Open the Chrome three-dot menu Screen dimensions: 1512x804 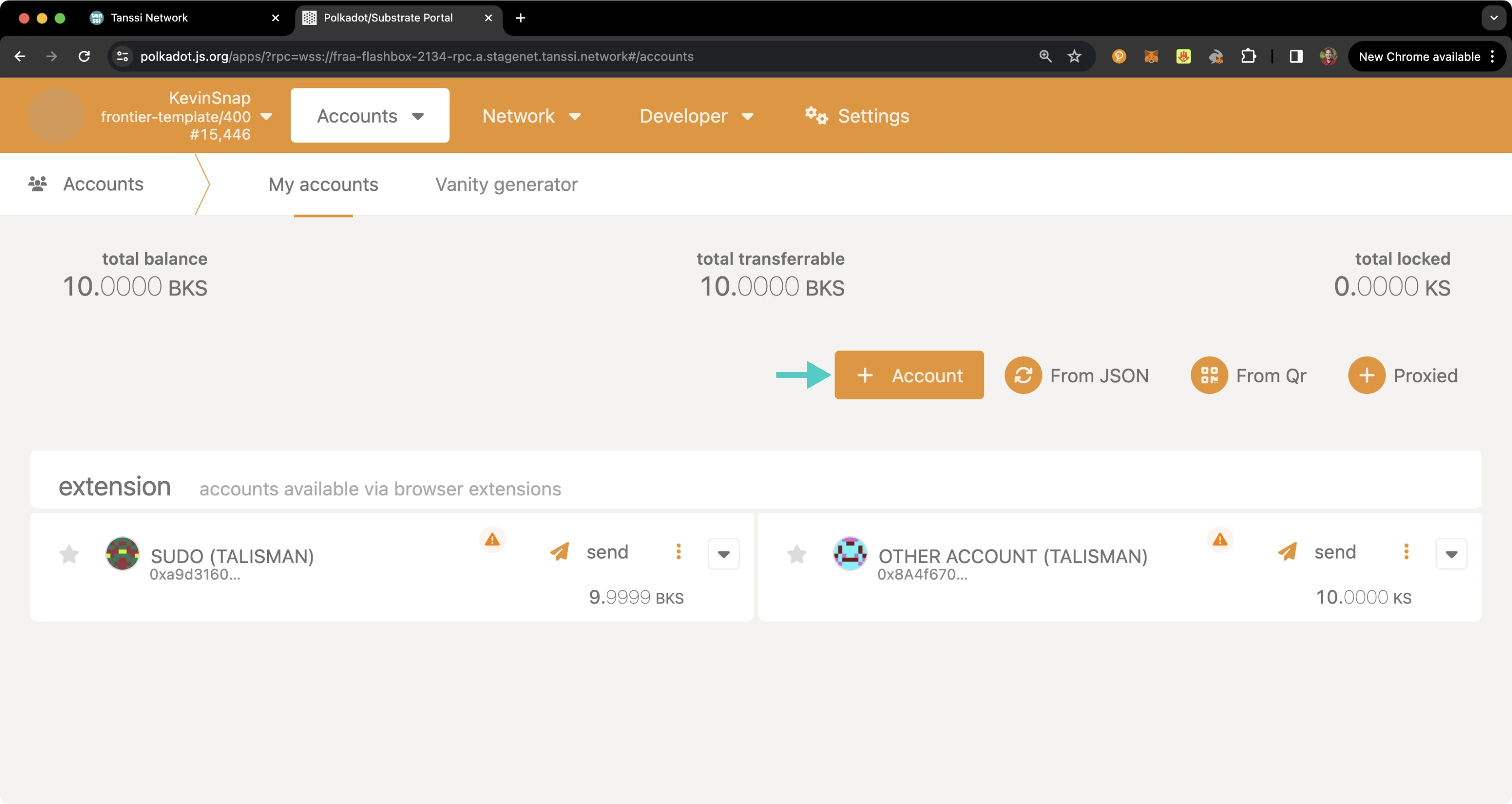1493,56
